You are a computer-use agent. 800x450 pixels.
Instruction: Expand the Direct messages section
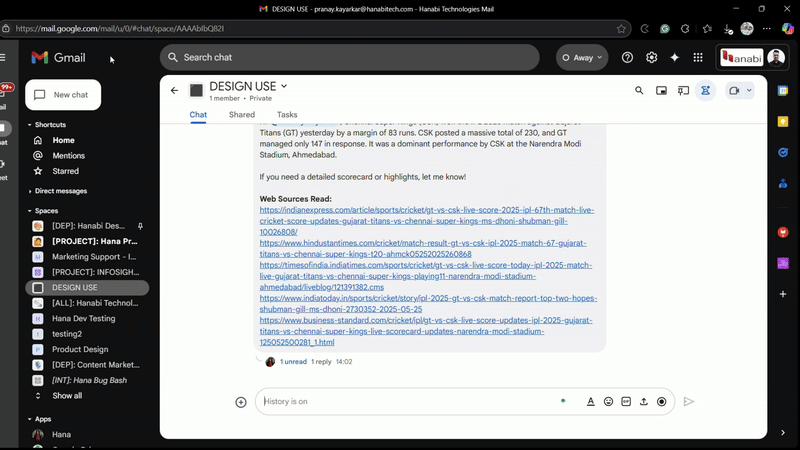29,190
